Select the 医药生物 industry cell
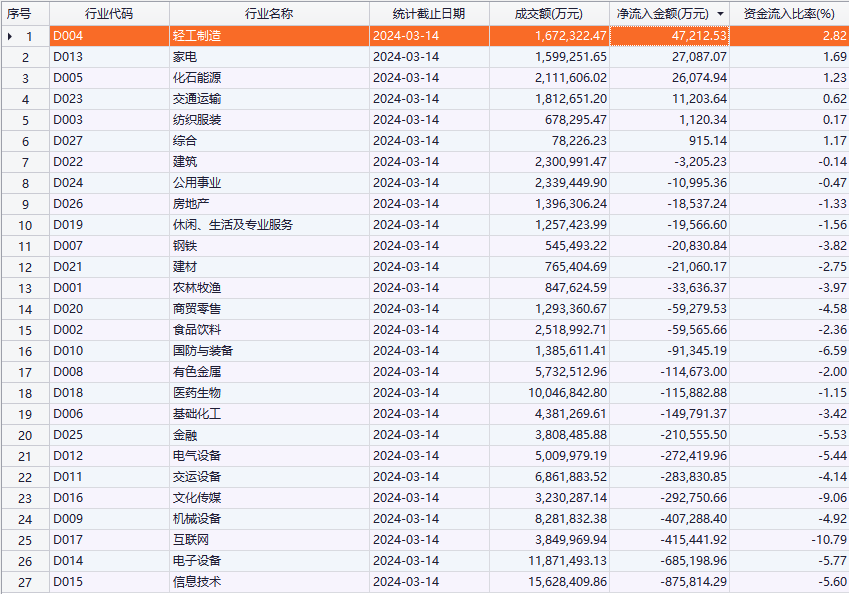Image resolution: width=849 pixels, height=594 pixels. 196,393
